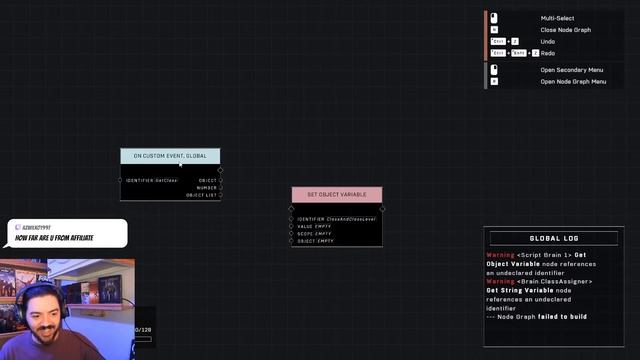Click the Object List label on On Custom Event node

[201, 195]
